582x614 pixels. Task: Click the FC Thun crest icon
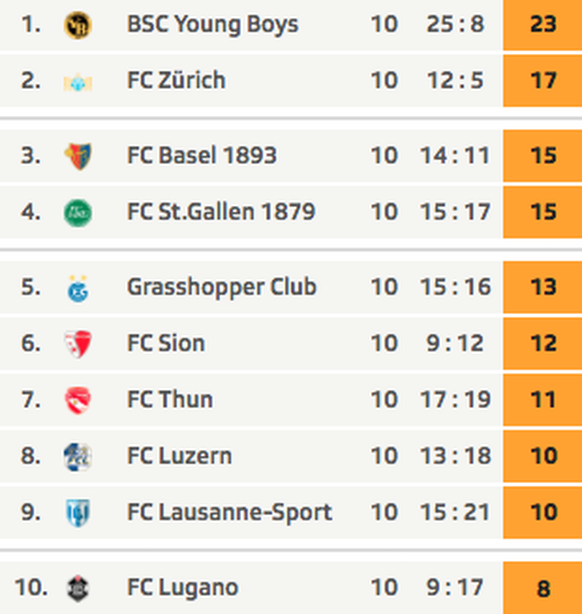(x=78, y=400)
